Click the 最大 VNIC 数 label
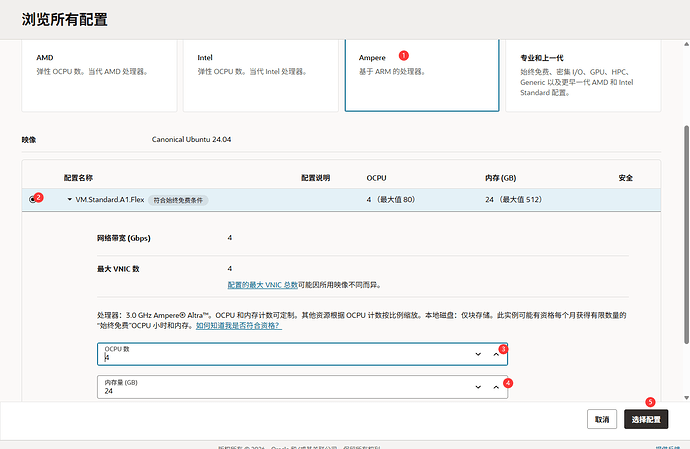This screenshot has width=690, height=449. 118,269
